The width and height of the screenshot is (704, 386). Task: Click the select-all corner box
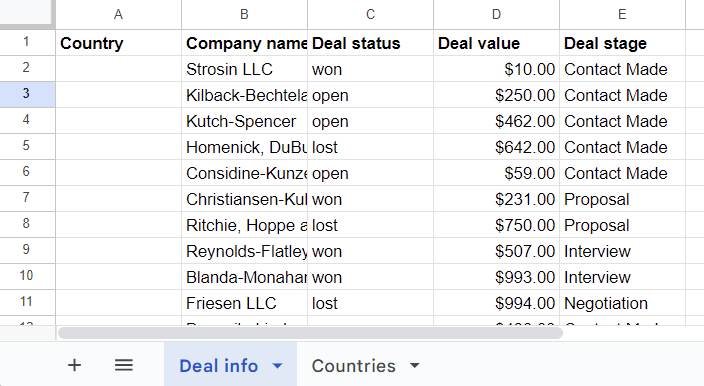pyautogui.click(x=27, y=14)
